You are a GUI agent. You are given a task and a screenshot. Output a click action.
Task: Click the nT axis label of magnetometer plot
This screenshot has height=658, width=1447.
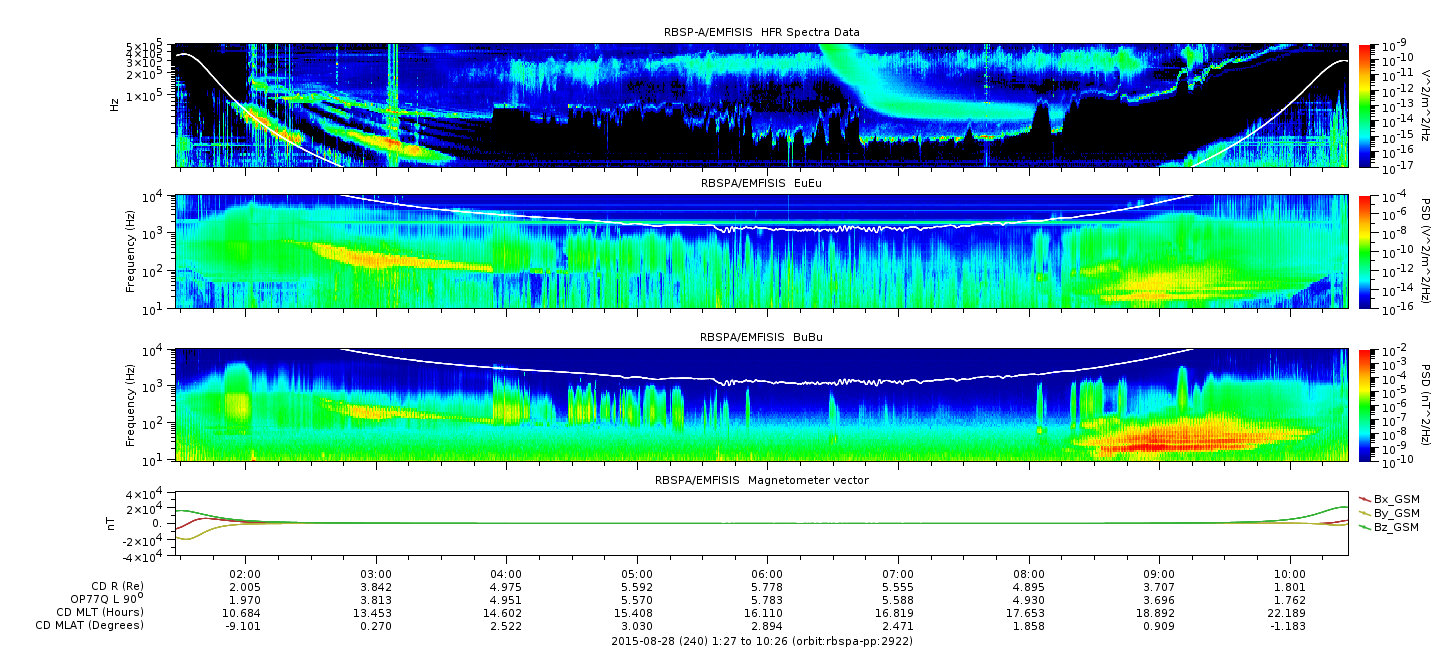(x=114, y=523)
